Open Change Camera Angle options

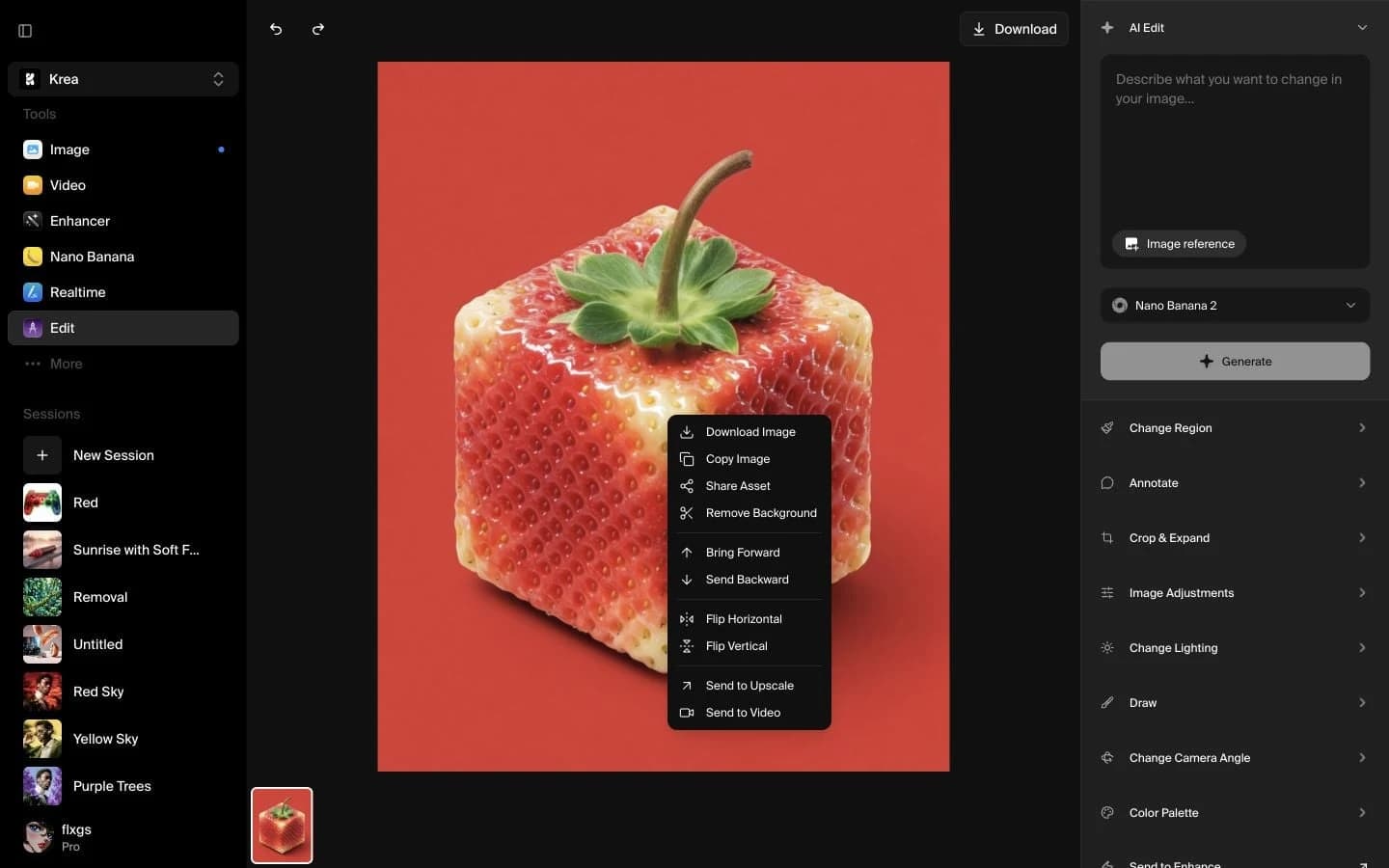1235,758
